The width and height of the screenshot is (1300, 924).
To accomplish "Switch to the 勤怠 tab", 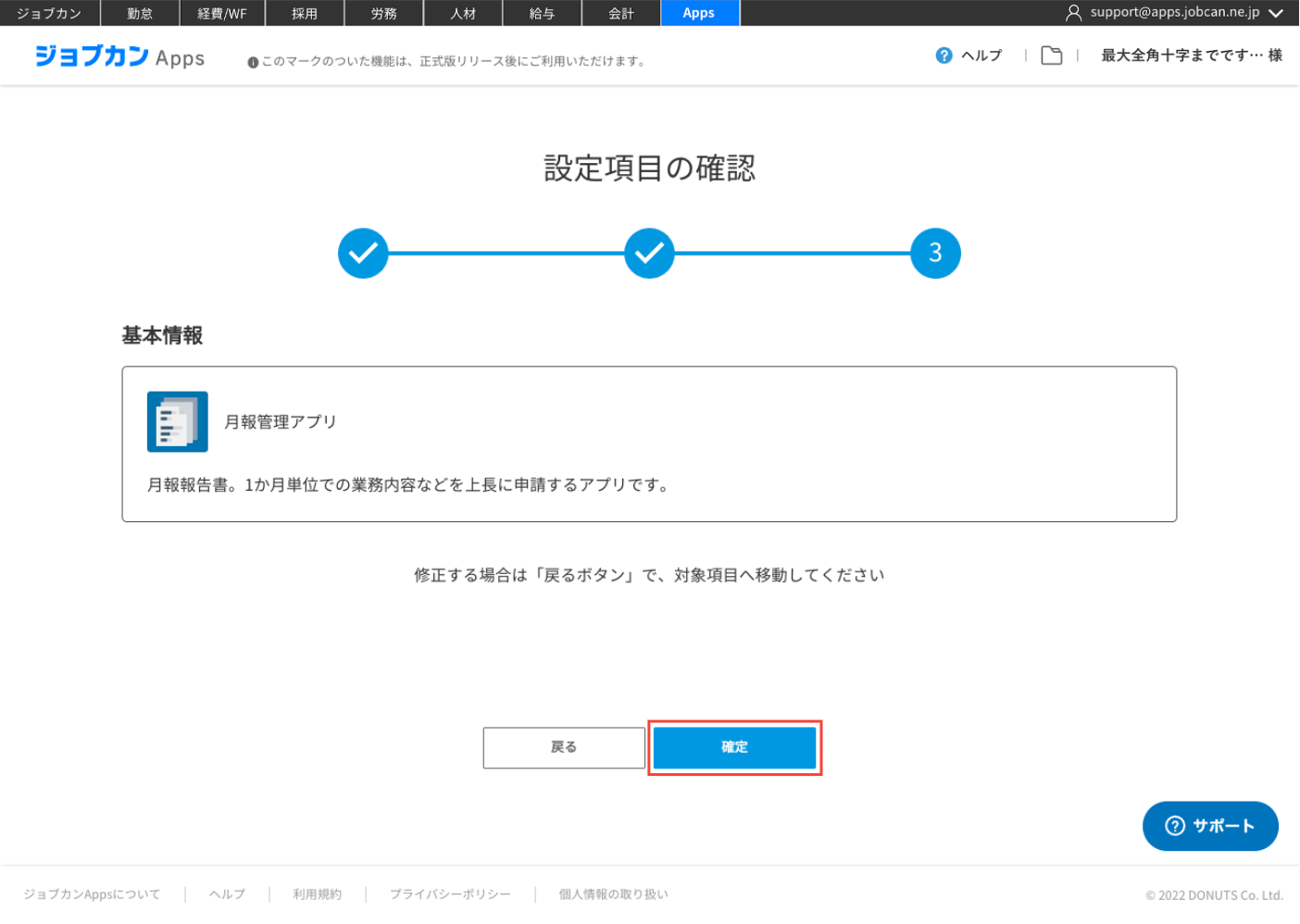I will pyautogui.click(x=140, y=13).
